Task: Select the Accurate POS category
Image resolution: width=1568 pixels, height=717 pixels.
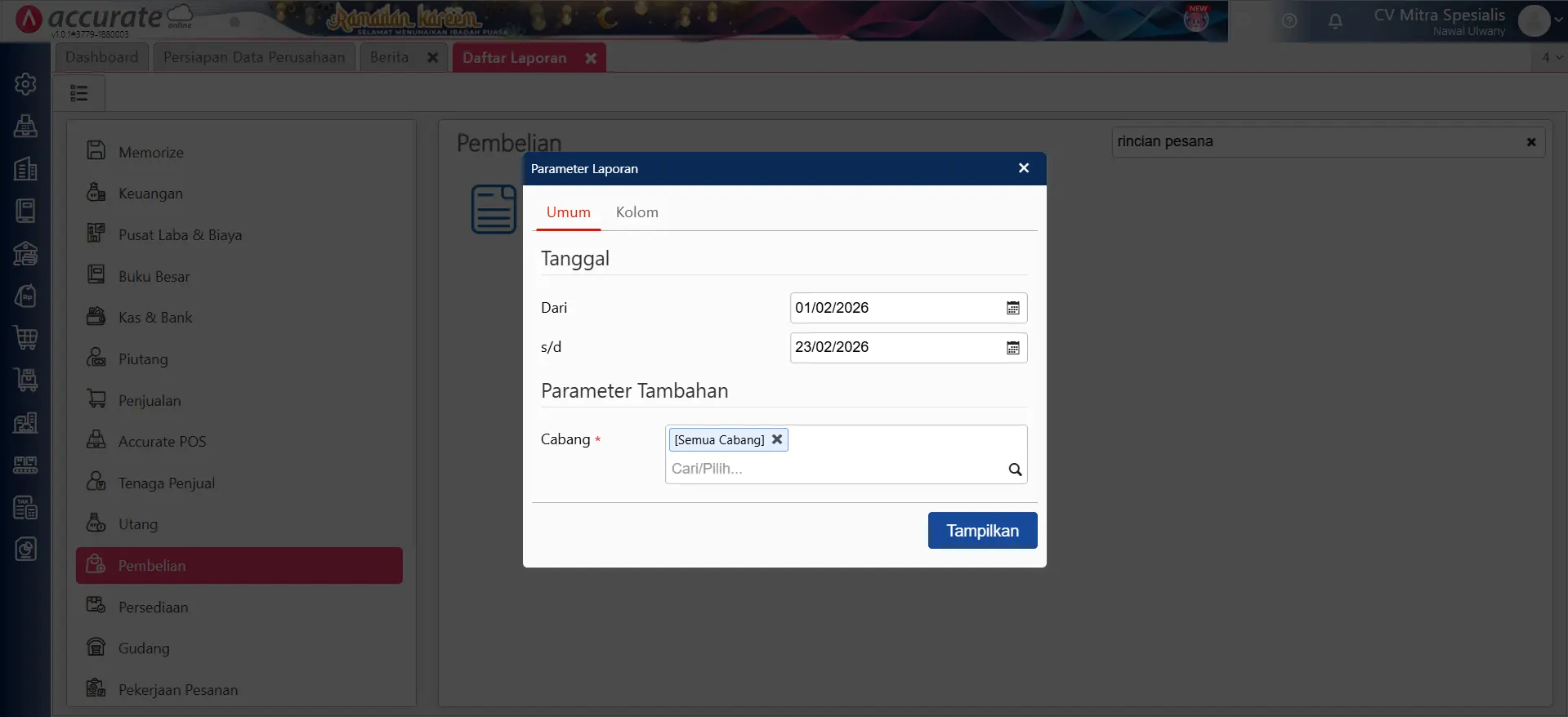Action: [239, 442]
